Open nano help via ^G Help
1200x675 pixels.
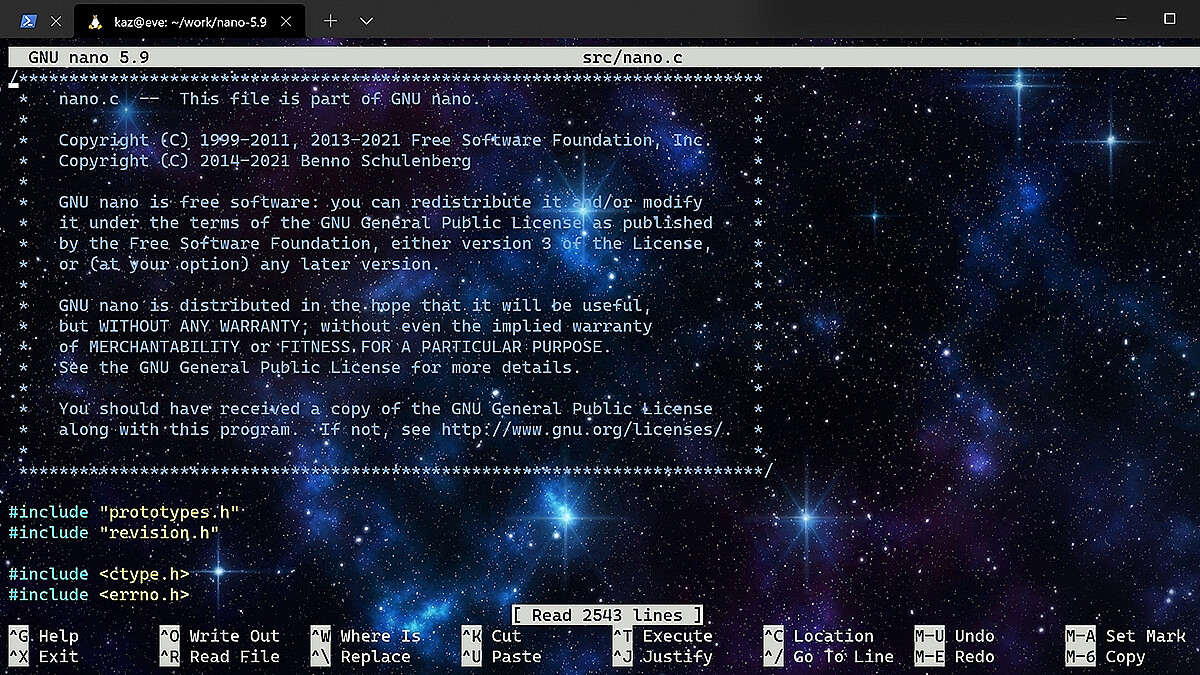[x=43, y=636]
